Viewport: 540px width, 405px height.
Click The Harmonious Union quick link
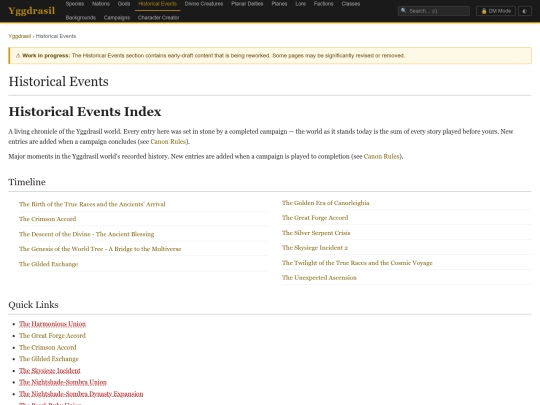coord(52,324)
